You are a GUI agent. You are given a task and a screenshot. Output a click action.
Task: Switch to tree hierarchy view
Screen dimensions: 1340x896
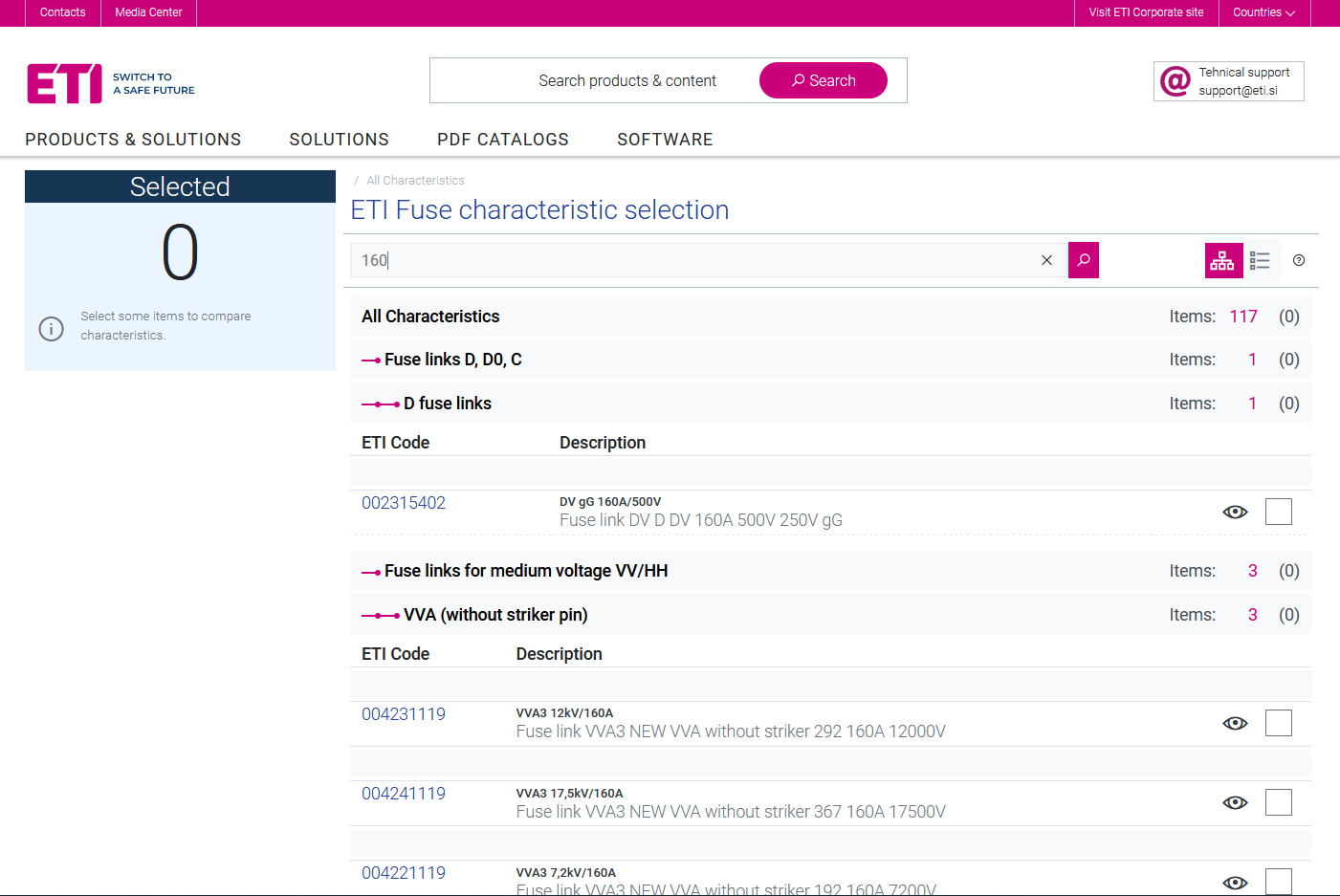(x=1222, y=260)
